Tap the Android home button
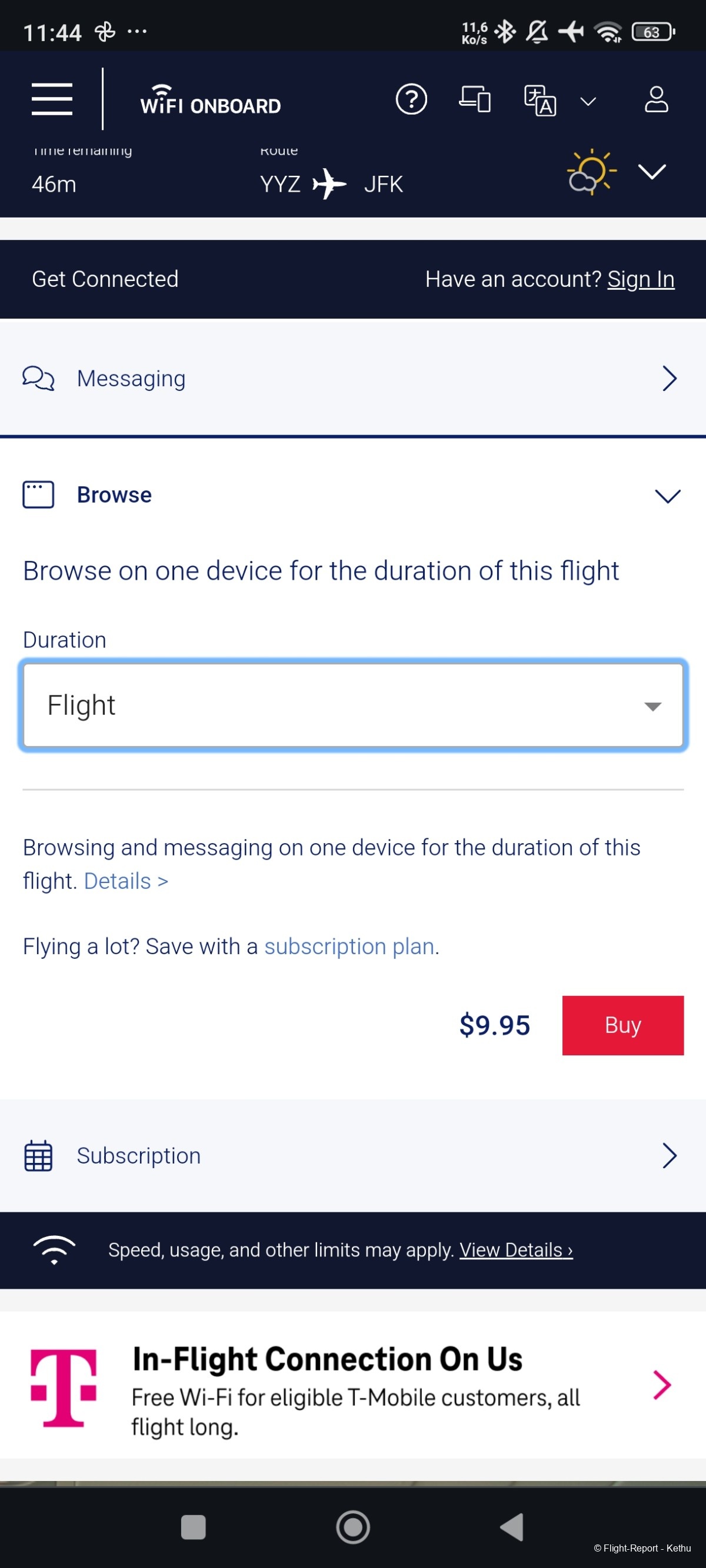The image size is (706, 1568). (352, 1527)
